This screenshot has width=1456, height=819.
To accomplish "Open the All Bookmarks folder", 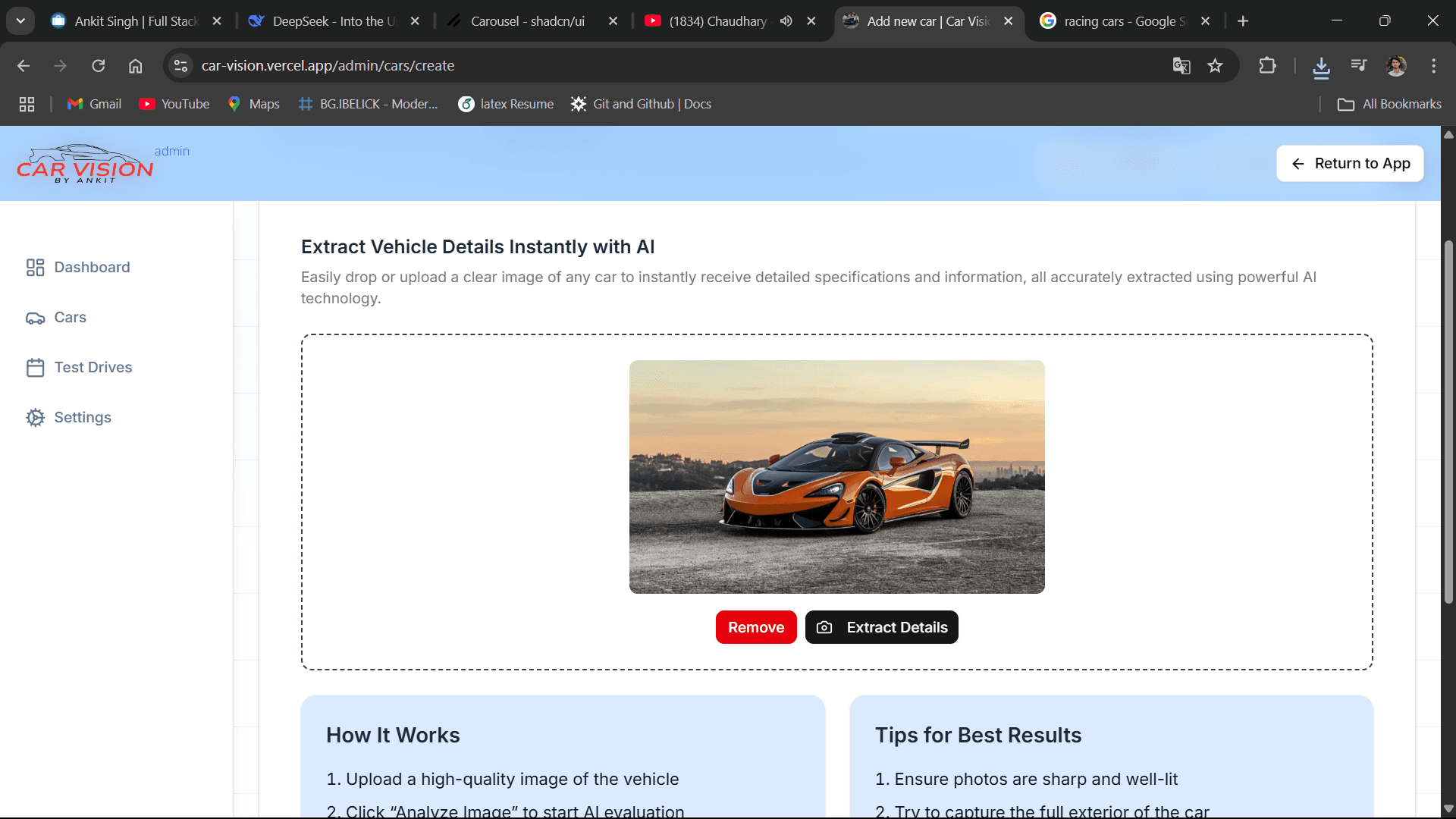I will (x=1389, y=104).
